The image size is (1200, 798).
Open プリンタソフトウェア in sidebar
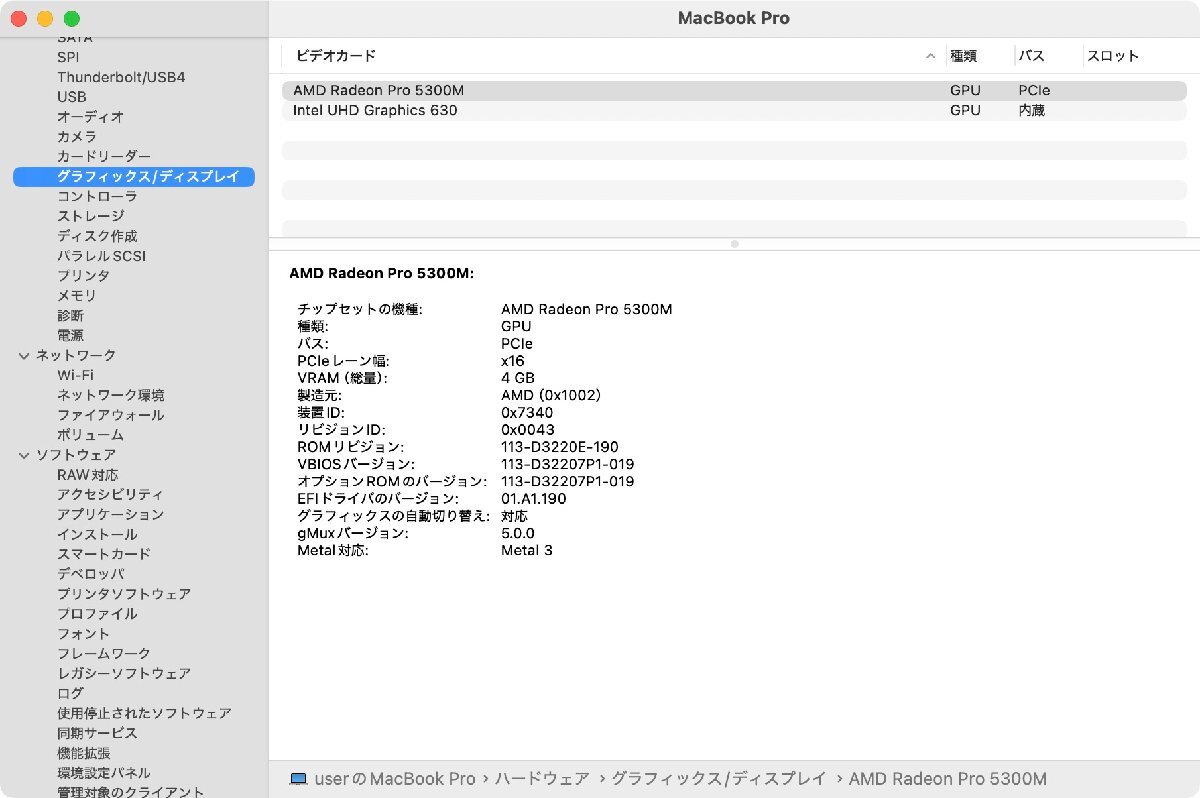coord(124,593)
